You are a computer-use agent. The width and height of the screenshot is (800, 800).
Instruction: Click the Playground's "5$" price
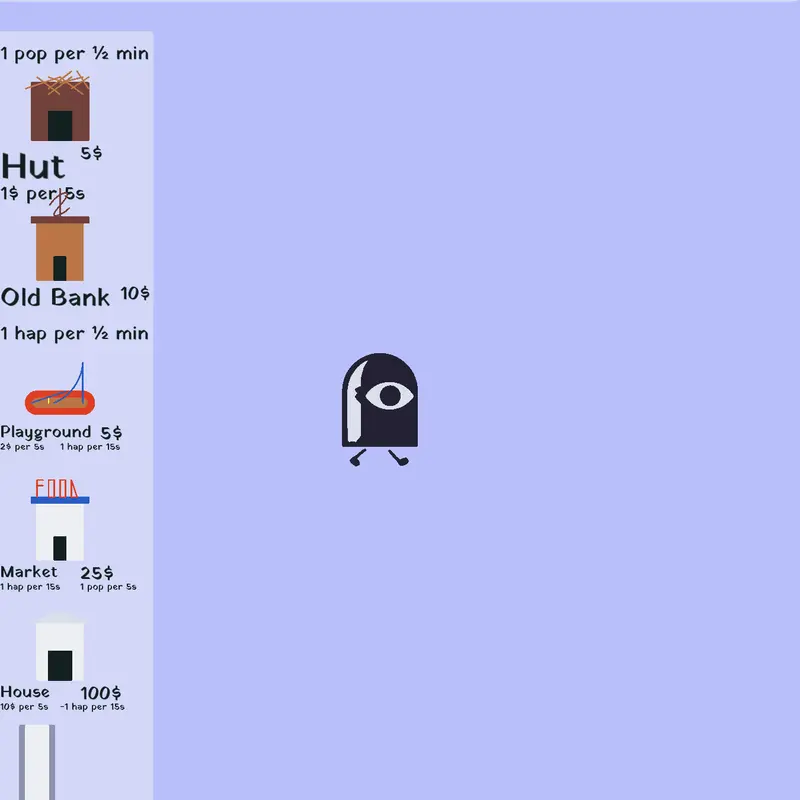(111, 433)
